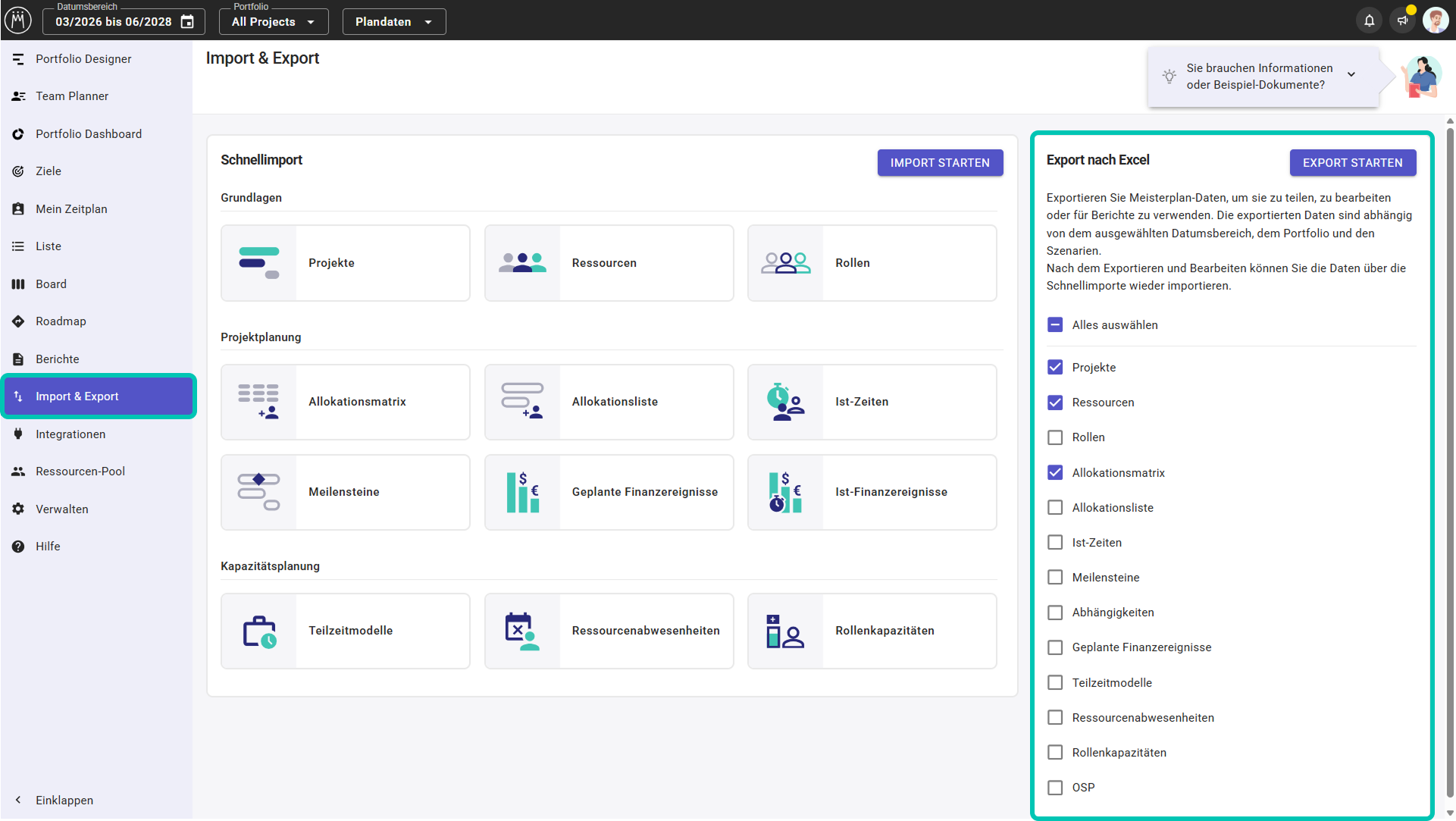The image size is (1456, 821).
Task: Open the Roadmap view
Action: (96, 321)
